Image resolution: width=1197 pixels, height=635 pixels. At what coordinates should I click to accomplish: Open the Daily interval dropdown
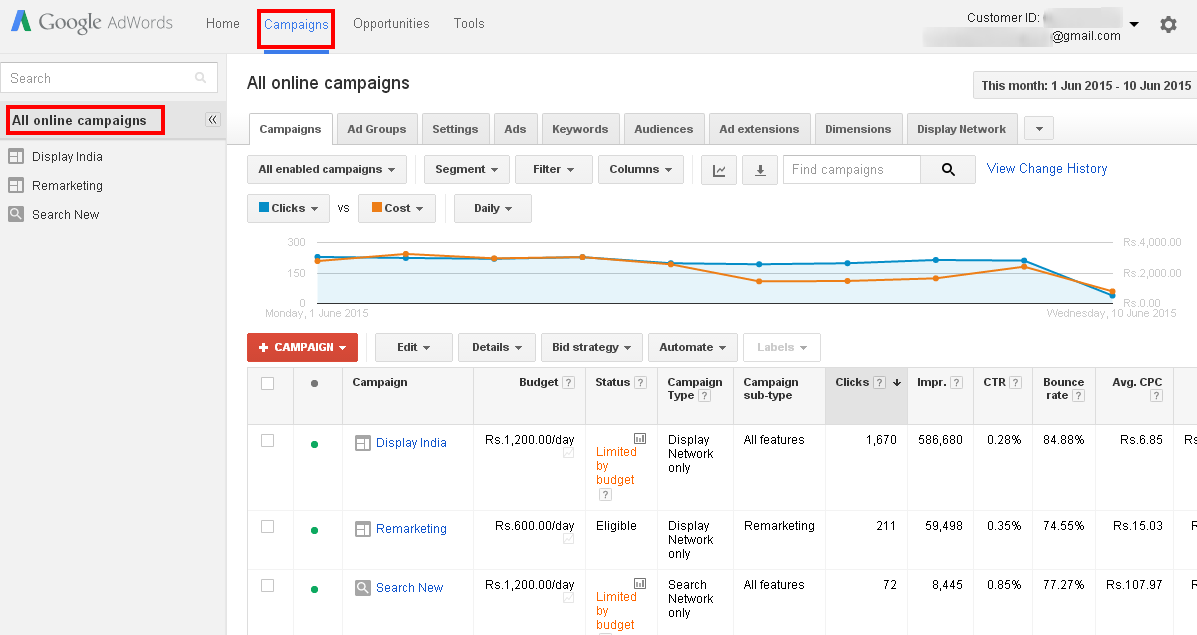click(x=492, y=208)
